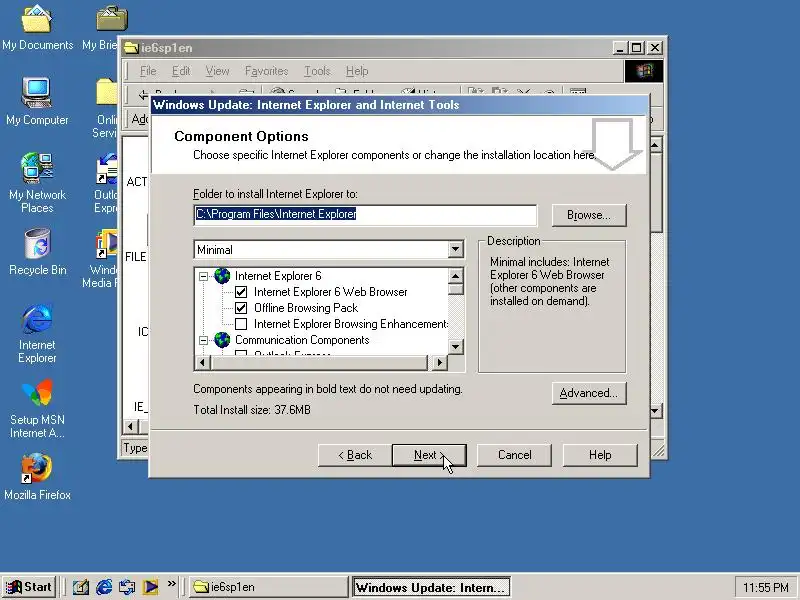The height and width of the screenshot is (600, 800).
Task: Uncheck Offline Browsing Pack component
Action: pos(241,308)
